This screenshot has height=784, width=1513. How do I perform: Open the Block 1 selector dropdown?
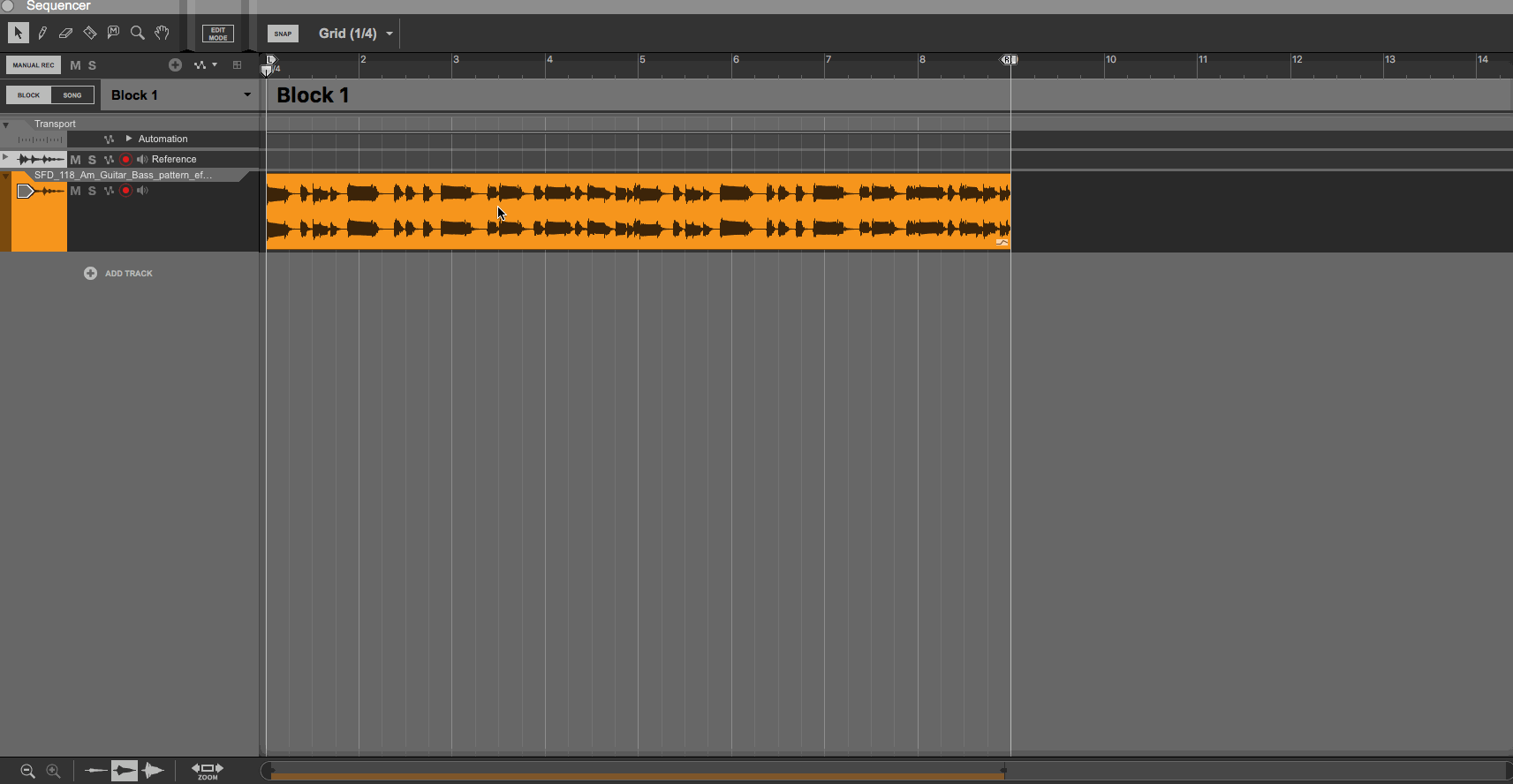(x=180, y=95)
